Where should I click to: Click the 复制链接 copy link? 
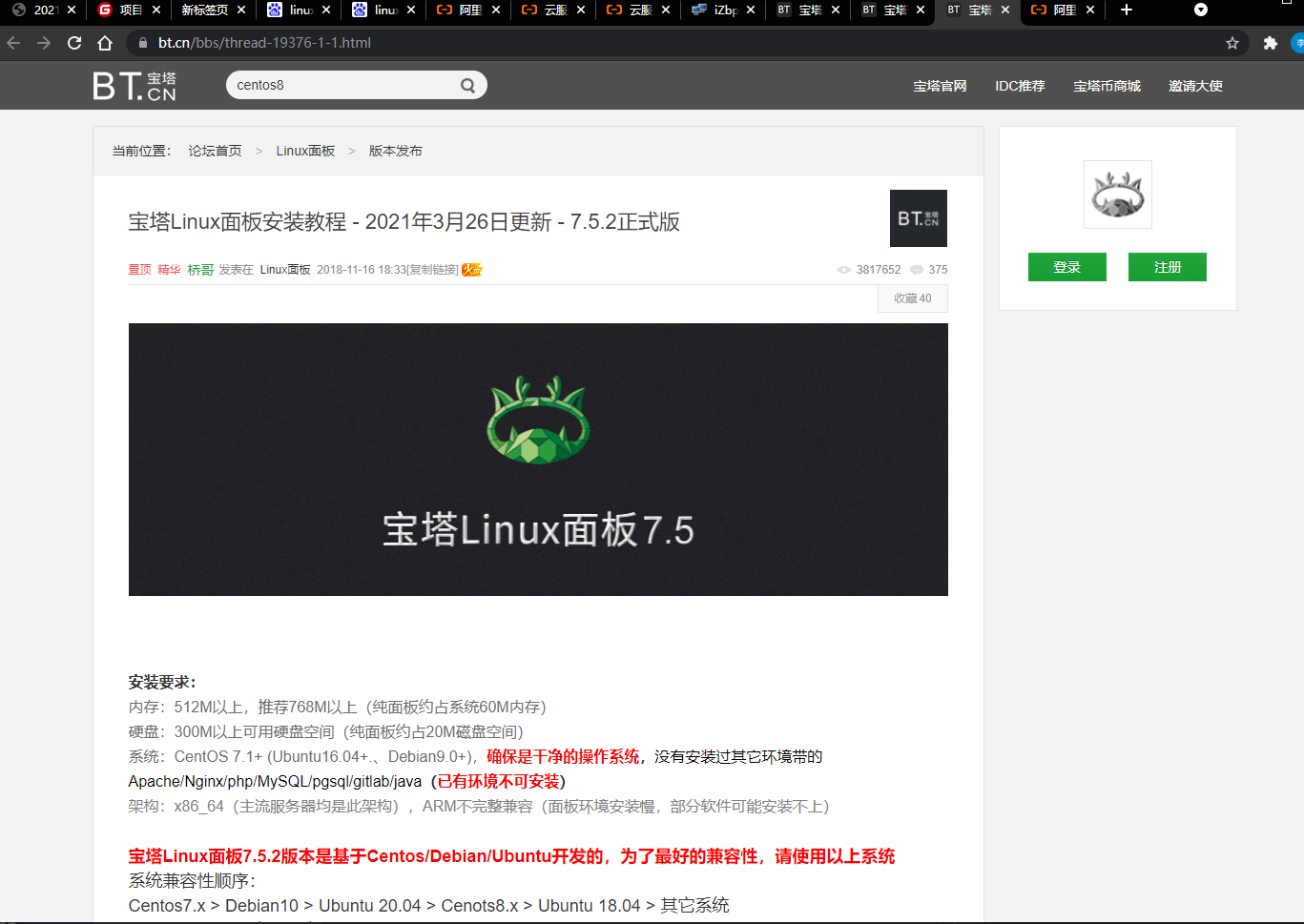click(433, 270)
